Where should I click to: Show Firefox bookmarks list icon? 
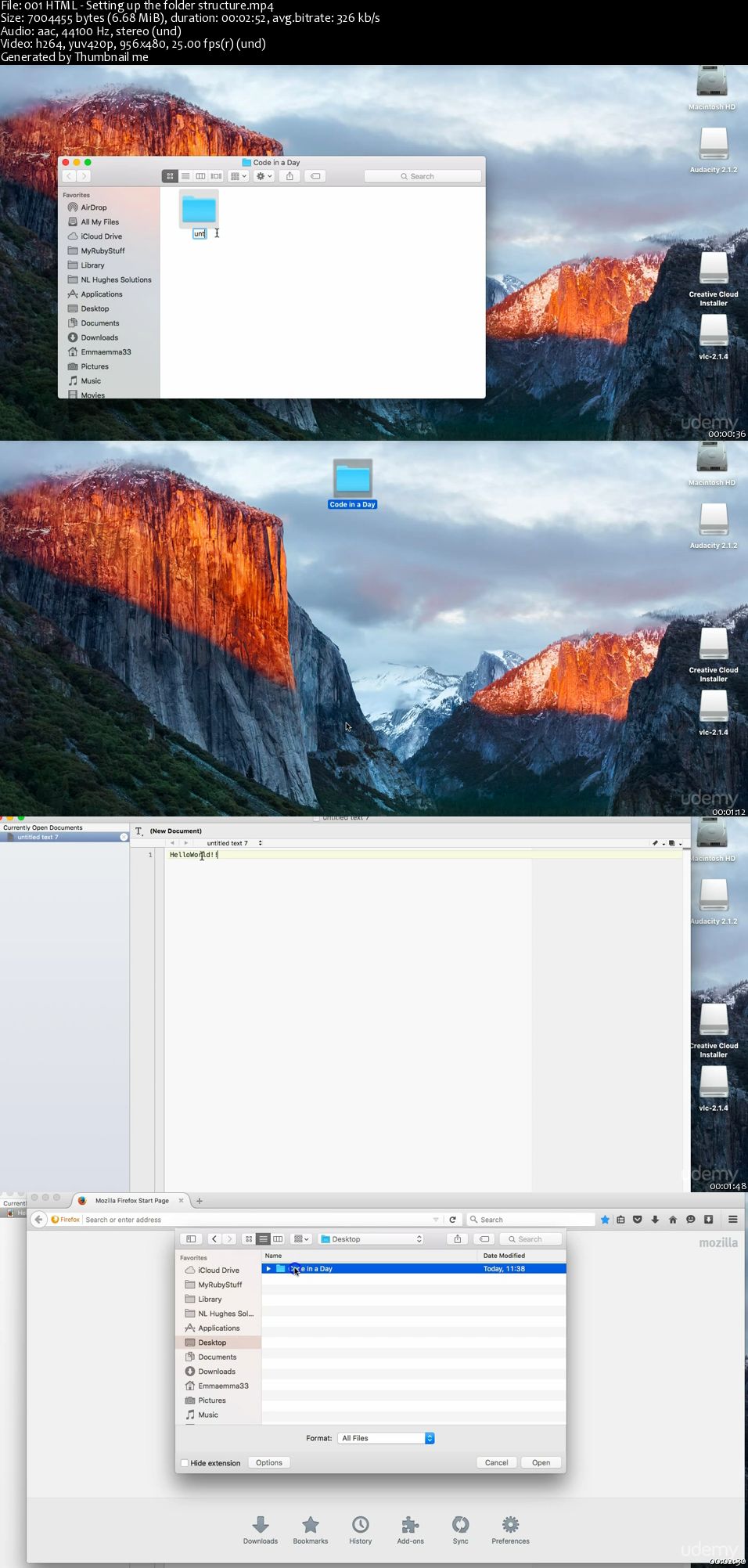(x=620, y=1220)
